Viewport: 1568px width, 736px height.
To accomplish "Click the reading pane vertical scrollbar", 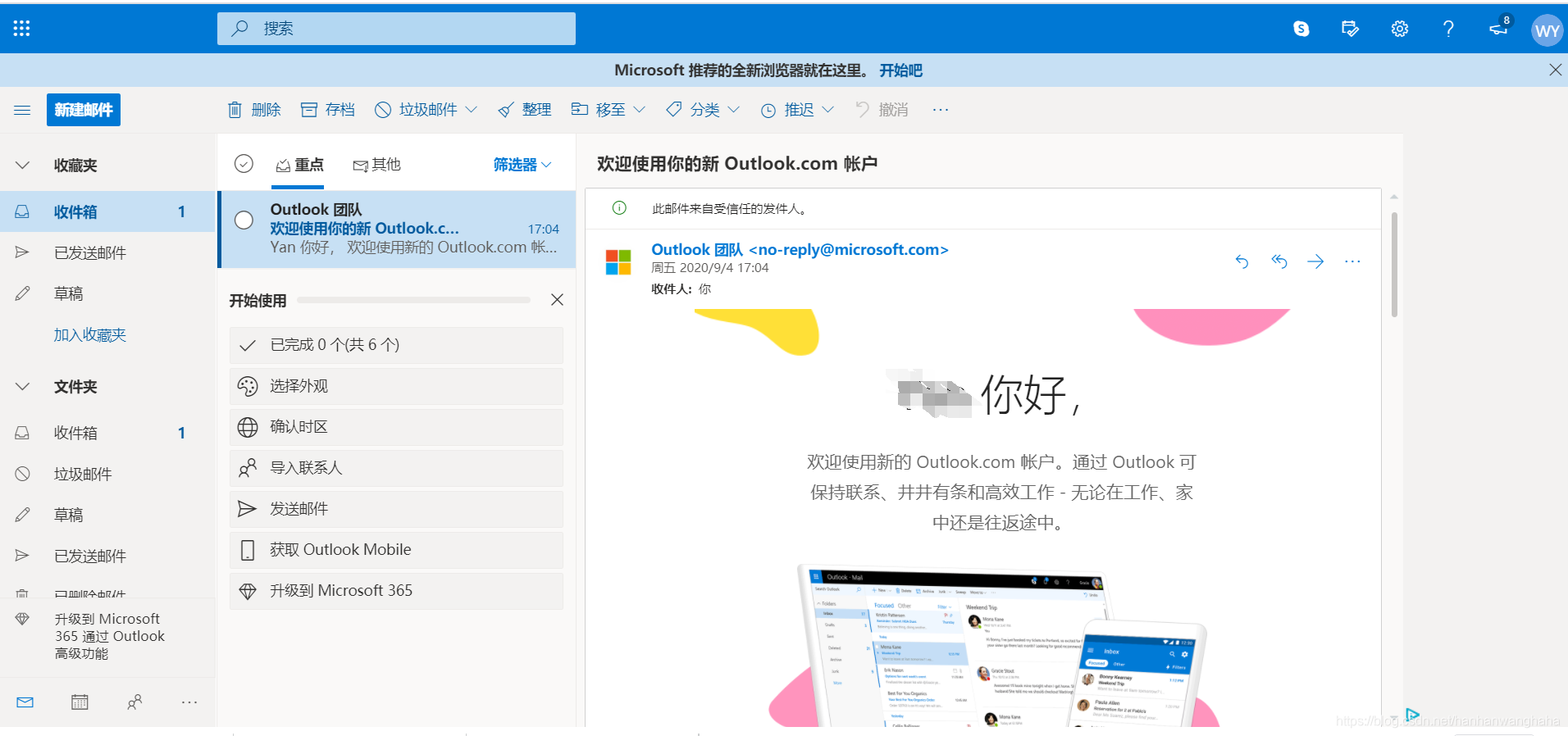I will pyautogui.click(x=1393, y=265).
